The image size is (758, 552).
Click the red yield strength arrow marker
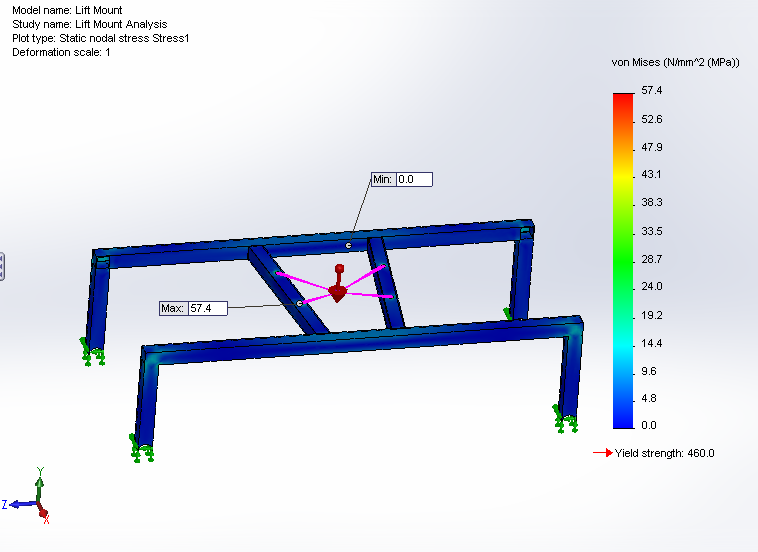point(603,453)
